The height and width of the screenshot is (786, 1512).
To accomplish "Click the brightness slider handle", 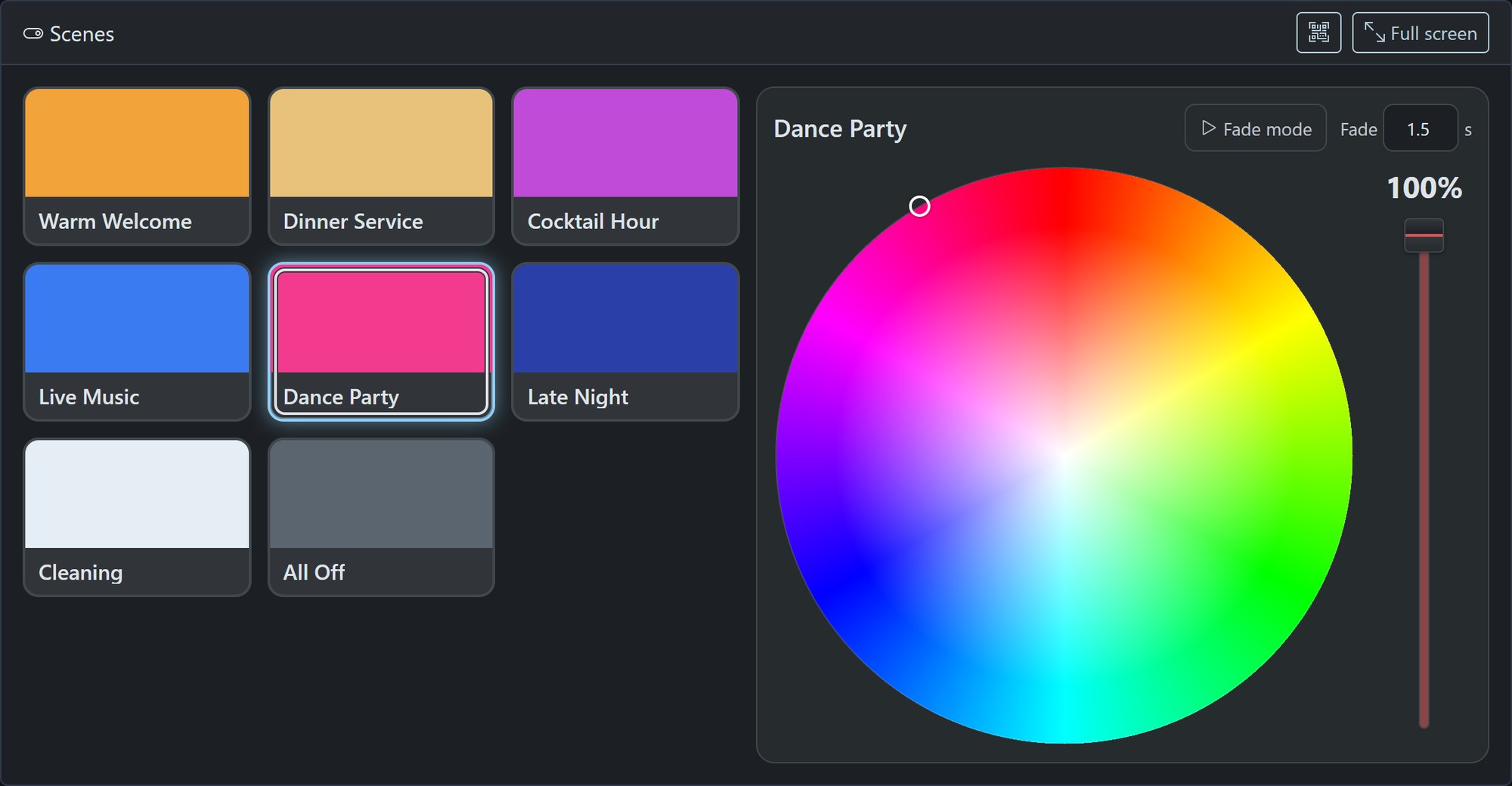I will coord(1424,235).
